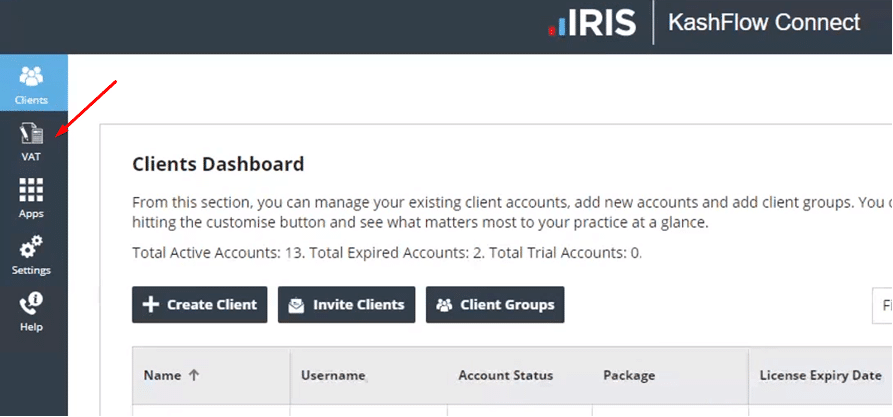Image resolution: width=893 pixels, height=417 pixels.
Task: Open the VAT section icon
Action: click(x=32, y=135)
